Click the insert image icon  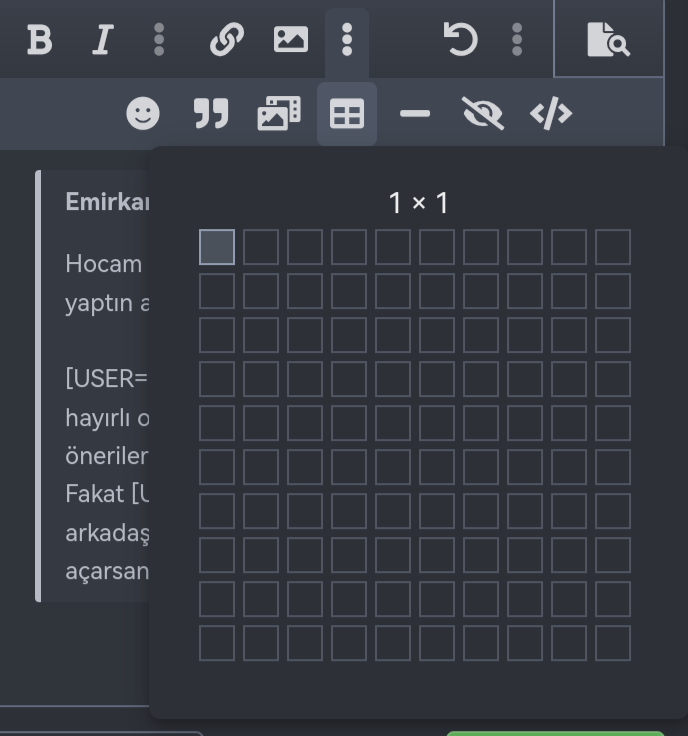coord(291,40)
